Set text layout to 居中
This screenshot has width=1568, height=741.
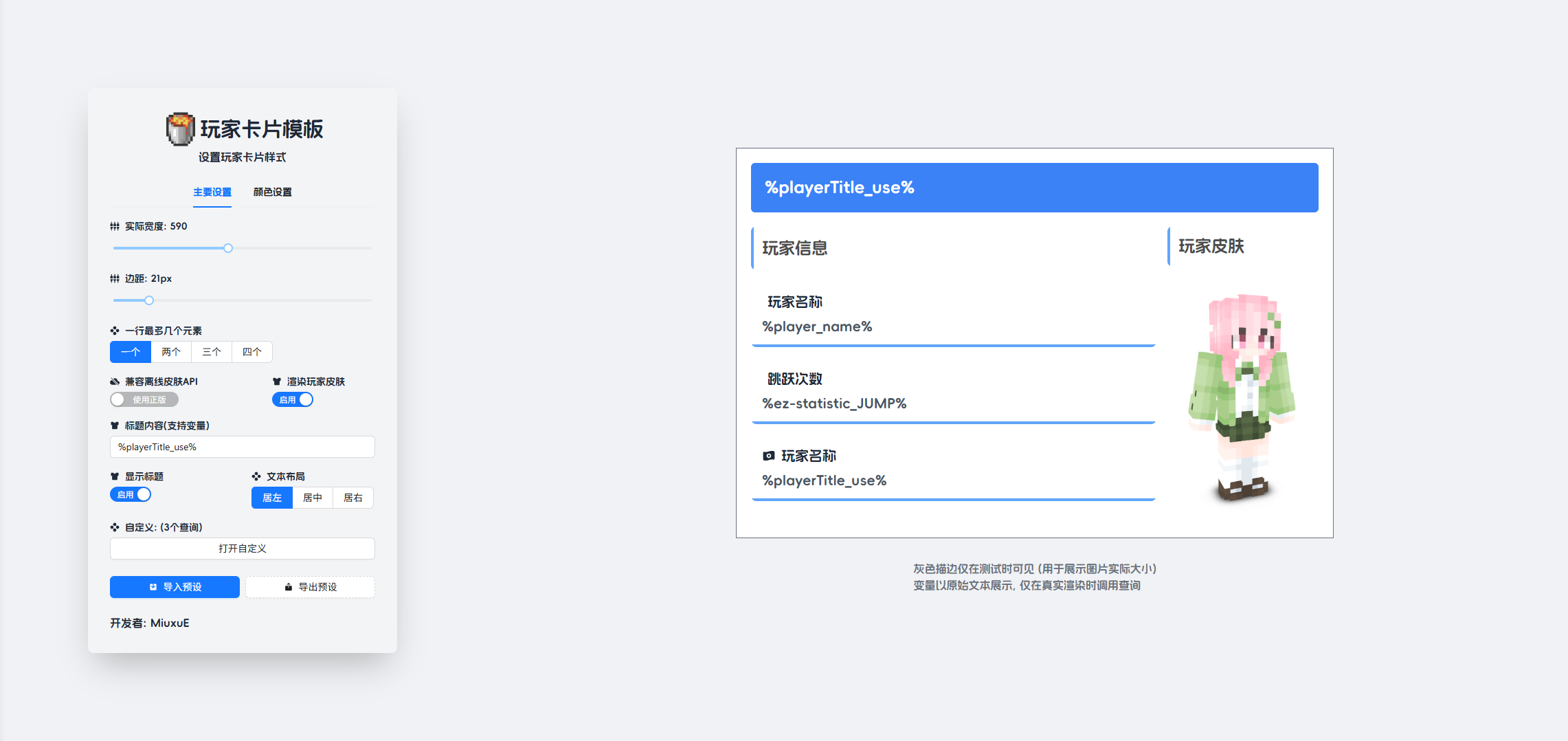point(313,498)
